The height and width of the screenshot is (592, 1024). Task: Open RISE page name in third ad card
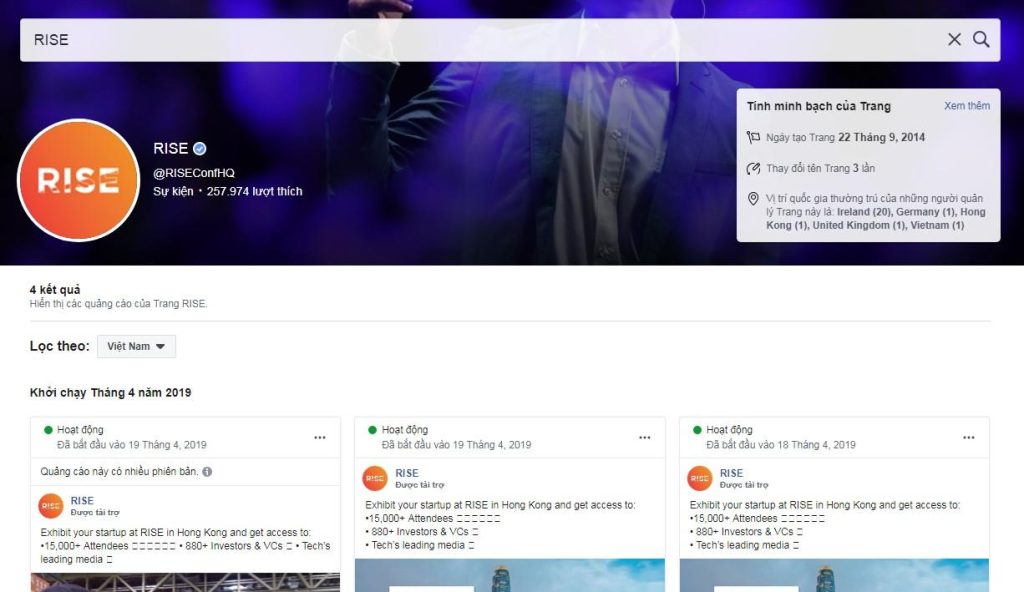point(731,473)
